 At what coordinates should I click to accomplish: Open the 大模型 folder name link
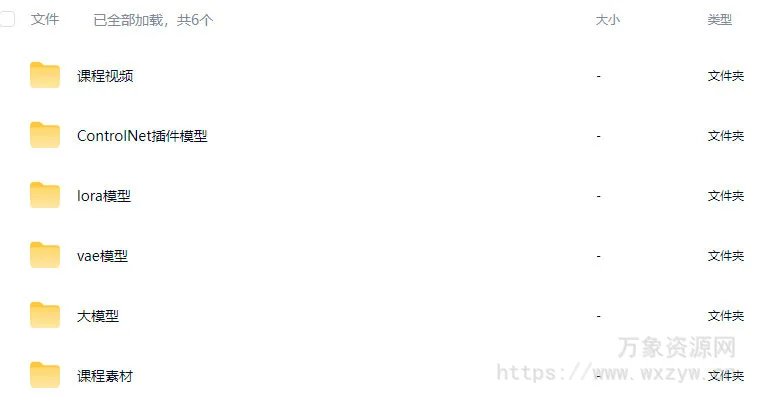pyautogui.click(x=98, y=316)
